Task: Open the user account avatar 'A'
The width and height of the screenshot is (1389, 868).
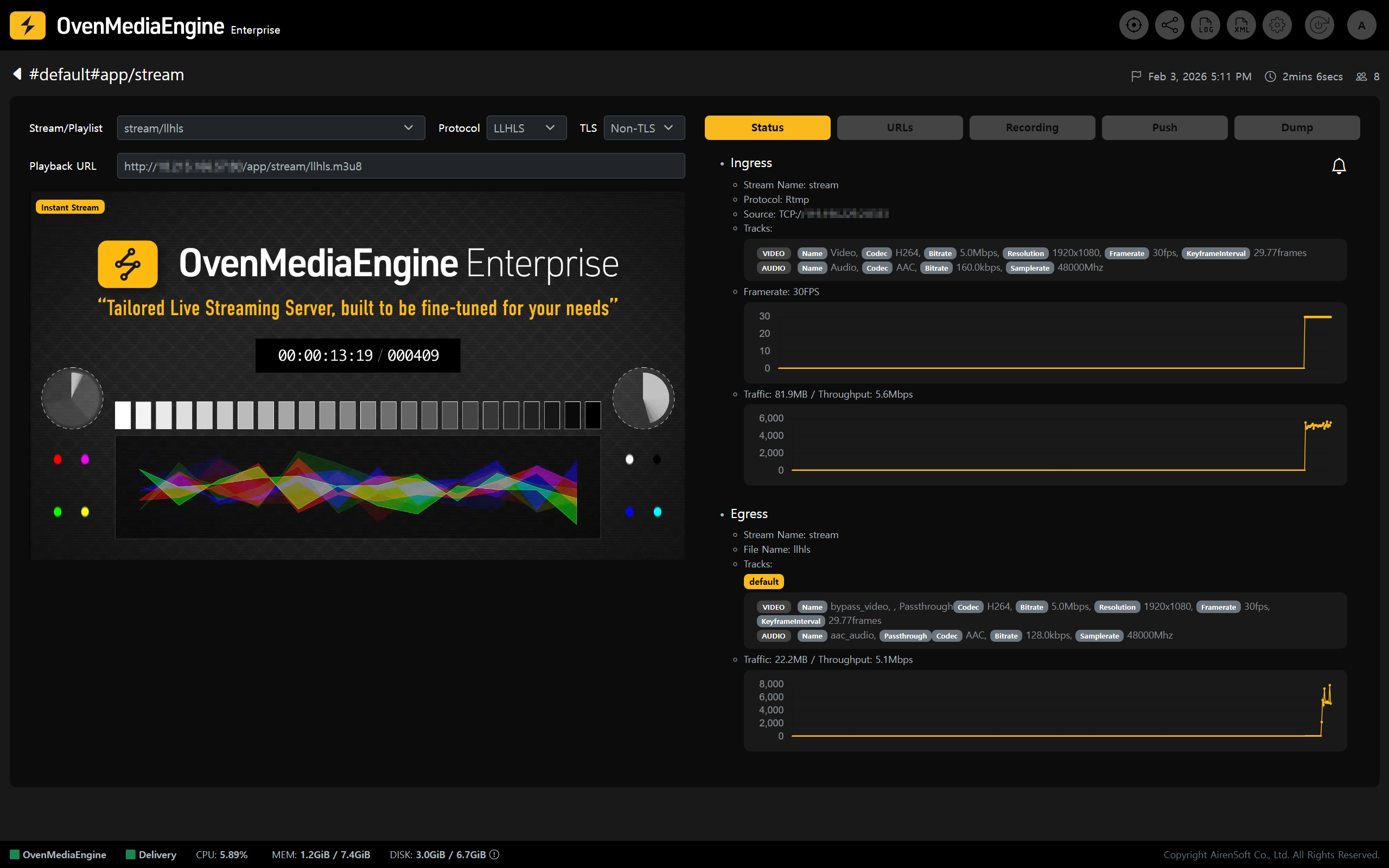Action: click(1361, 25)
